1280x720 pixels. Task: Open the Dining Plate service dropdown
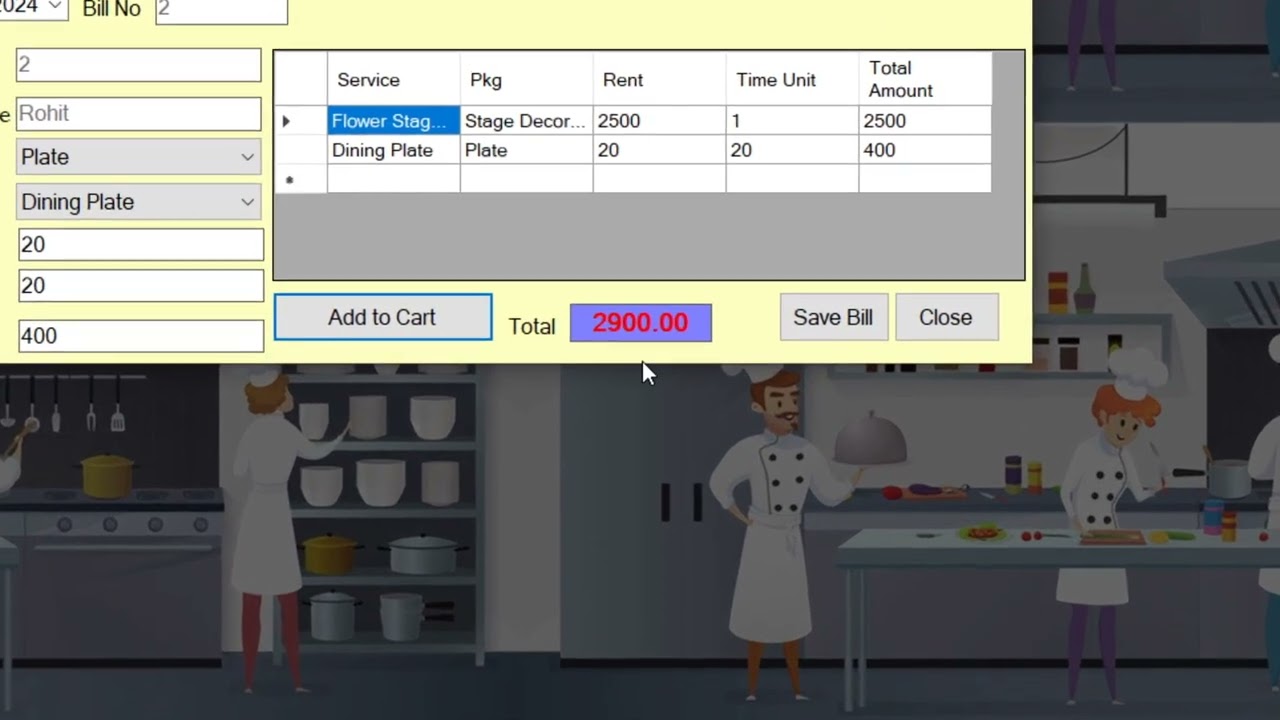click(x=139, y=202)
